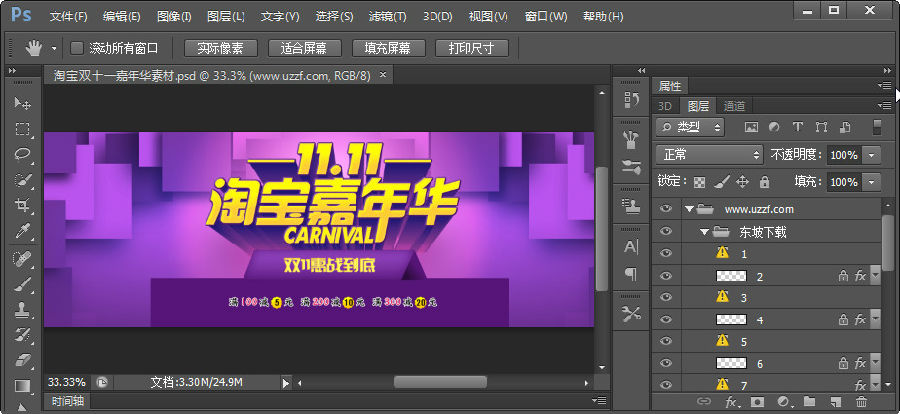Select the Move tool

(x=22, y=103)
